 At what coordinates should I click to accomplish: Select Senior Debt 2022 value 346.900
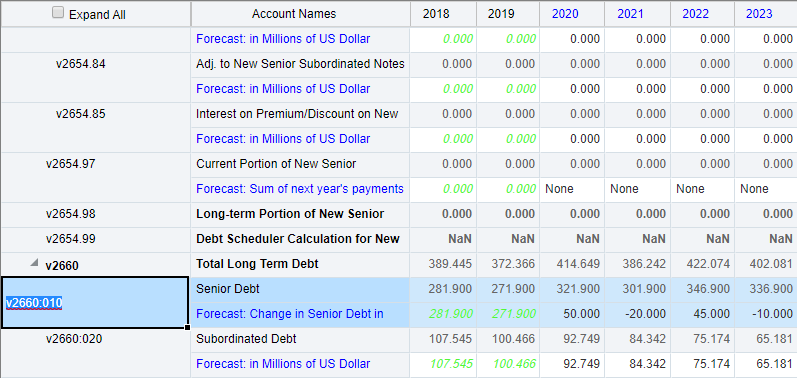708,289
